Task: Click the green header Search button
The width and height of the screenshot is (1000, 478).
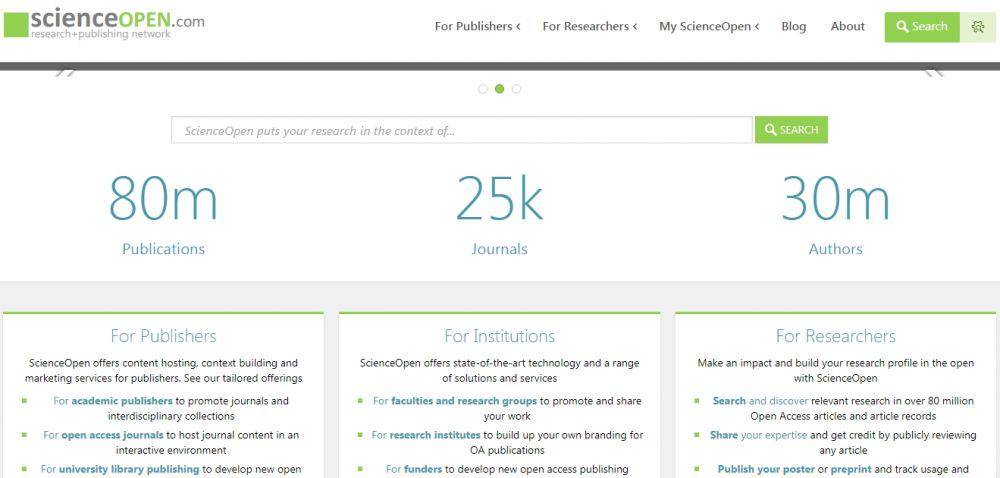Action: click(922, 27)
